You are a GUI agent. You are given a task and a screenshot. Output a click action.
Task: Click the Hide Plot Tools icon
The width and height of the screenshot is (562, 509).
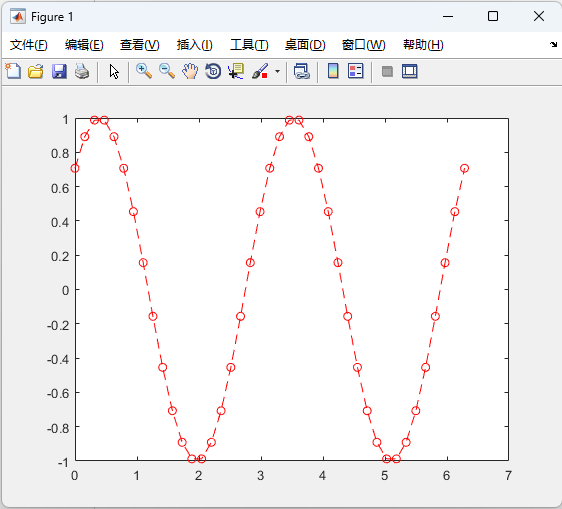click(387, 71)
